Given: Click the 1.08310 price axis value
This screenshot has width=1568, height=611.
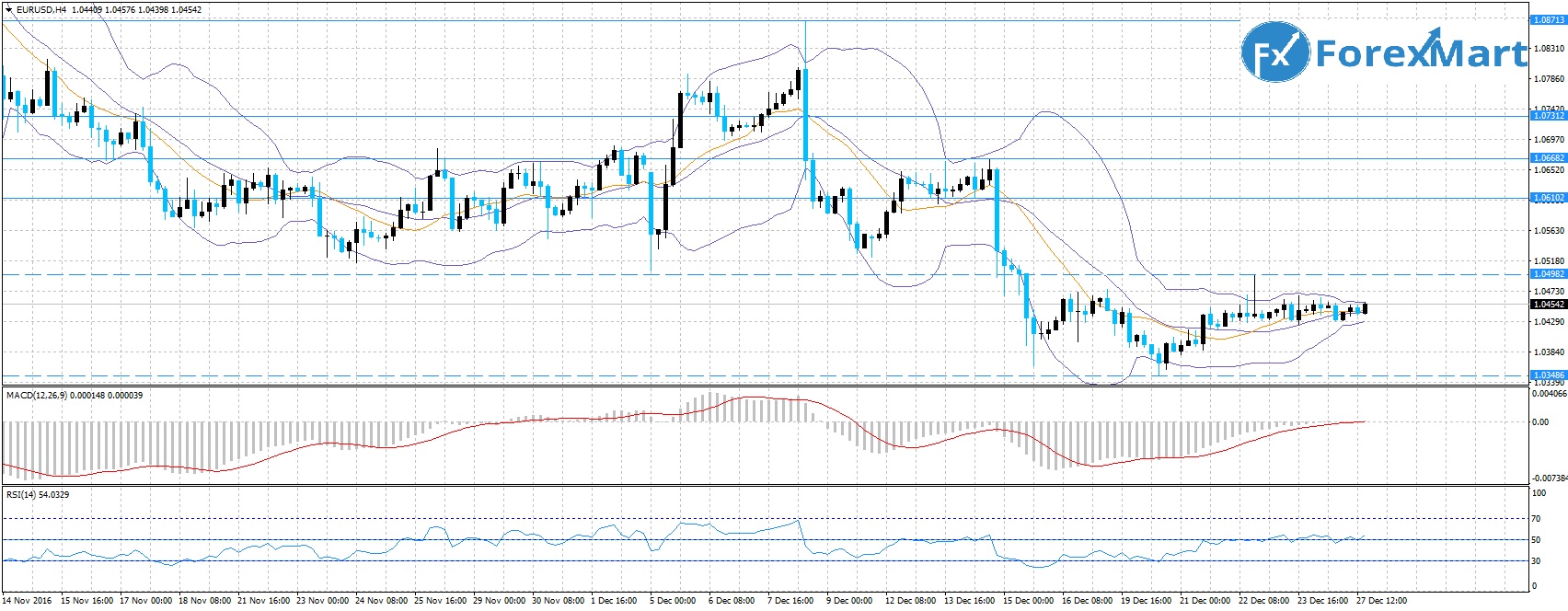Looking at the screenshot, I should 1550,49.
